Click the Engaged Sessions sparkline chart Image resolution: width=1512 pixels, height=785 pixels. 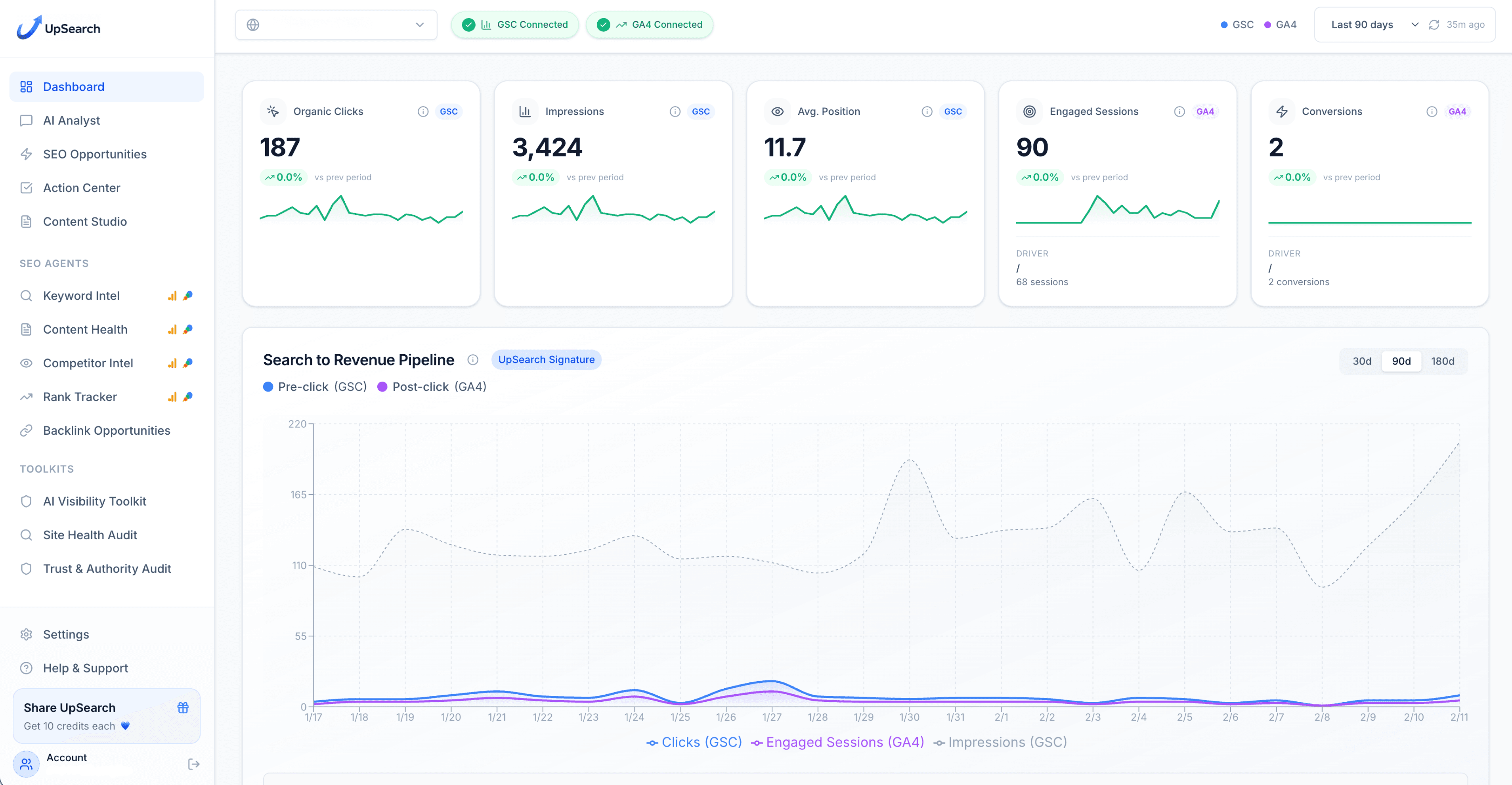click(1118, 210)
